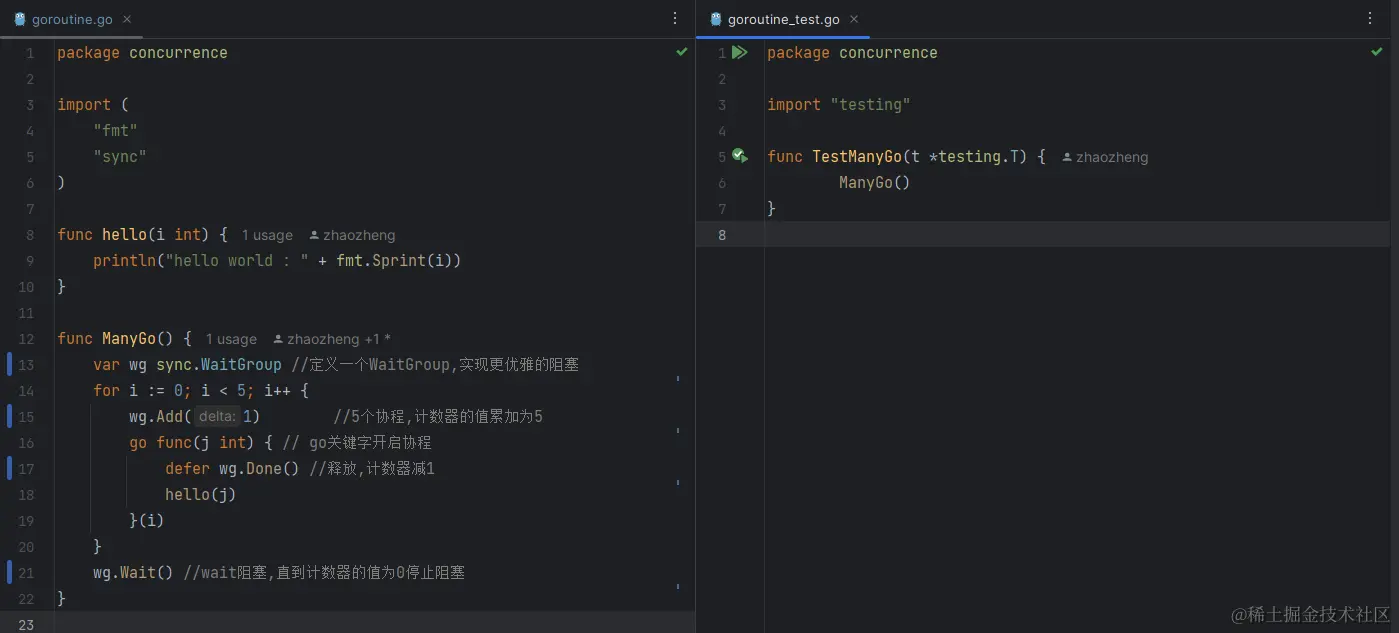The image size is (1399, 633).
Task: Click the '1 usage' hint next to func ManyGo
Action: tap(231, 339)
